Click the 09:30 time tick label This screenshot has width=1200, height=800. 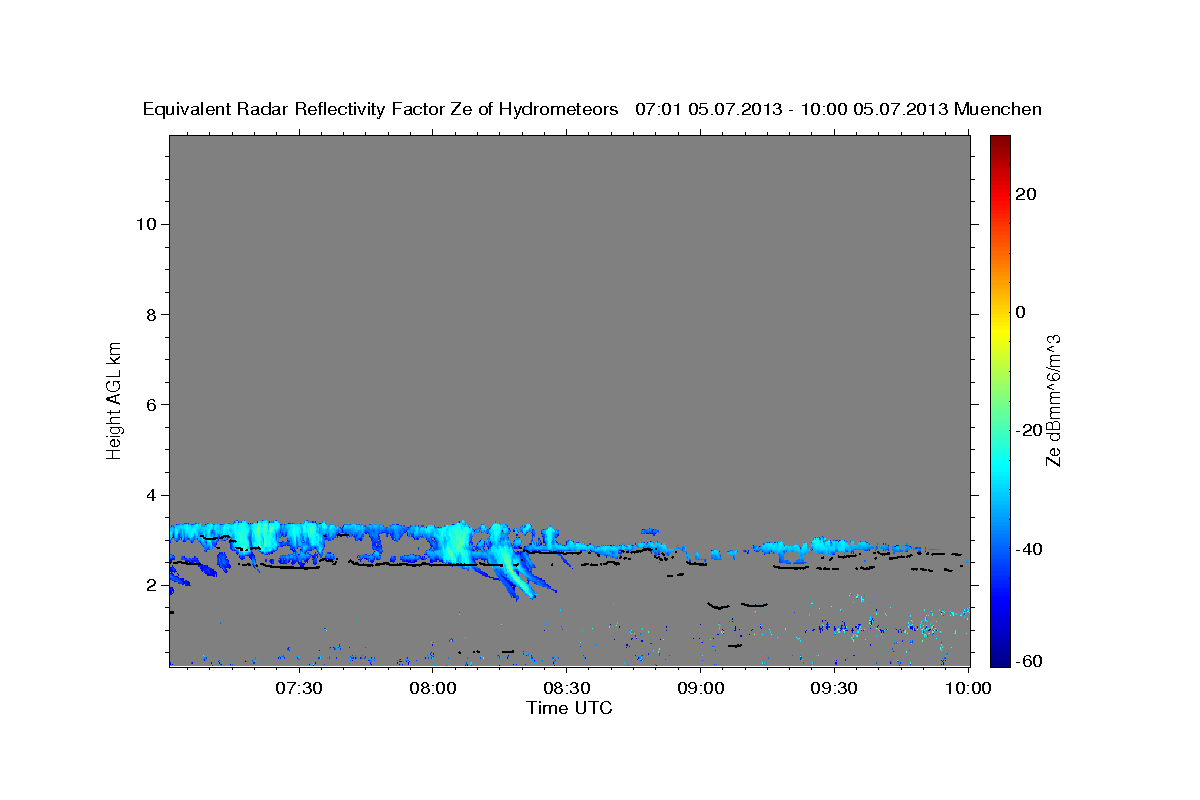[834, 688]
